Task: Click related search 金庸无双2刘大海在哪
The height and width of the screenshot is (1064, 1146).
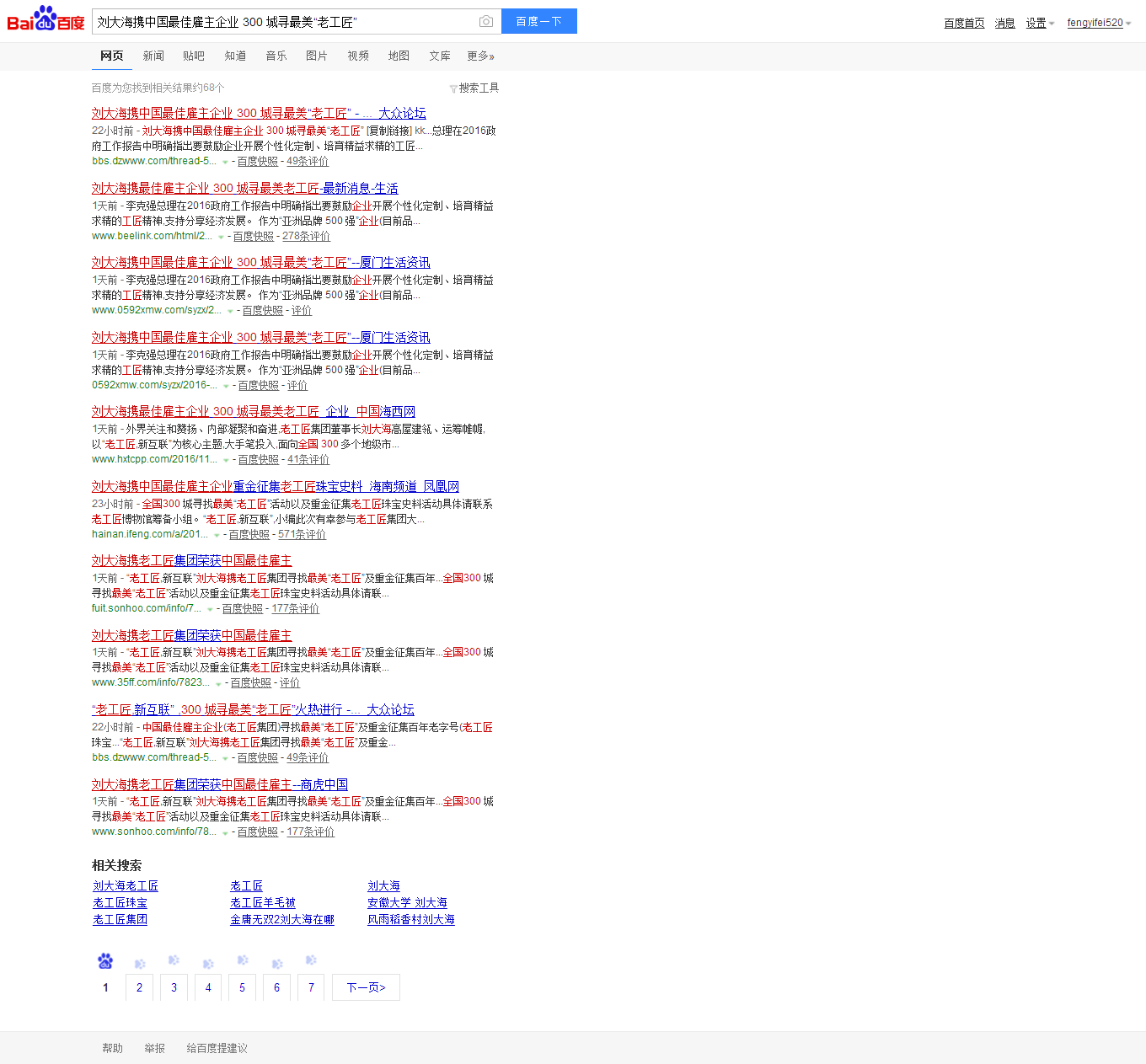Action: tap(282, 919)
